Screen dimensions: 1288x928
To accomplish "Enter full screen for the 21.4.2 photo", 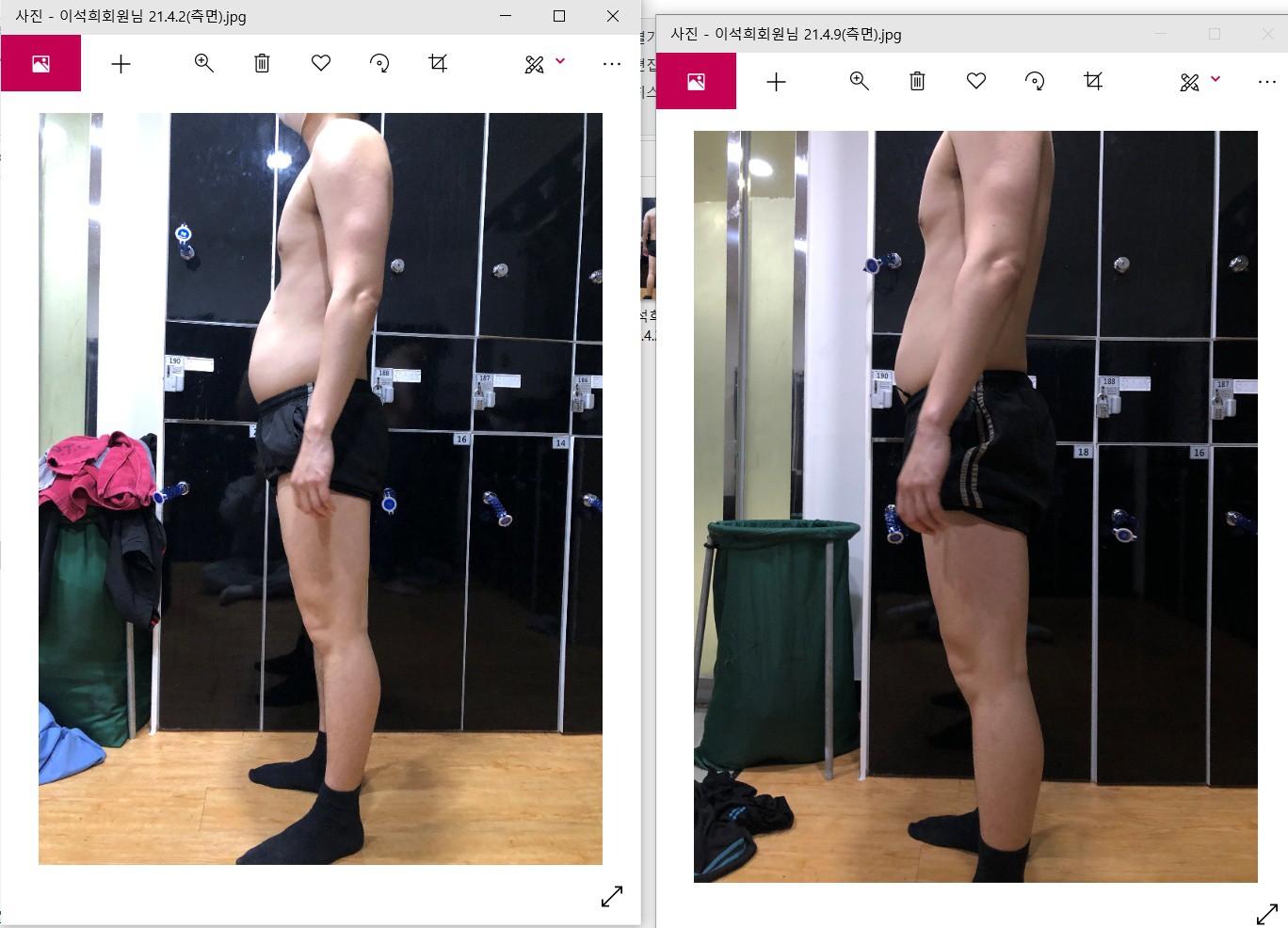I will point(612,896).
